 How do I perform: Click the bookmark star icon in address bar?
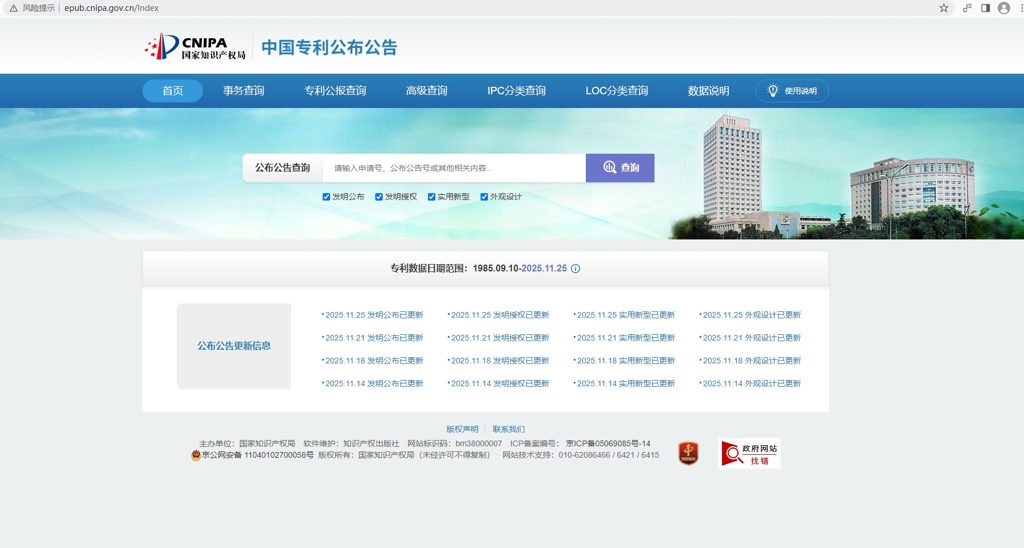click(944, 8)
